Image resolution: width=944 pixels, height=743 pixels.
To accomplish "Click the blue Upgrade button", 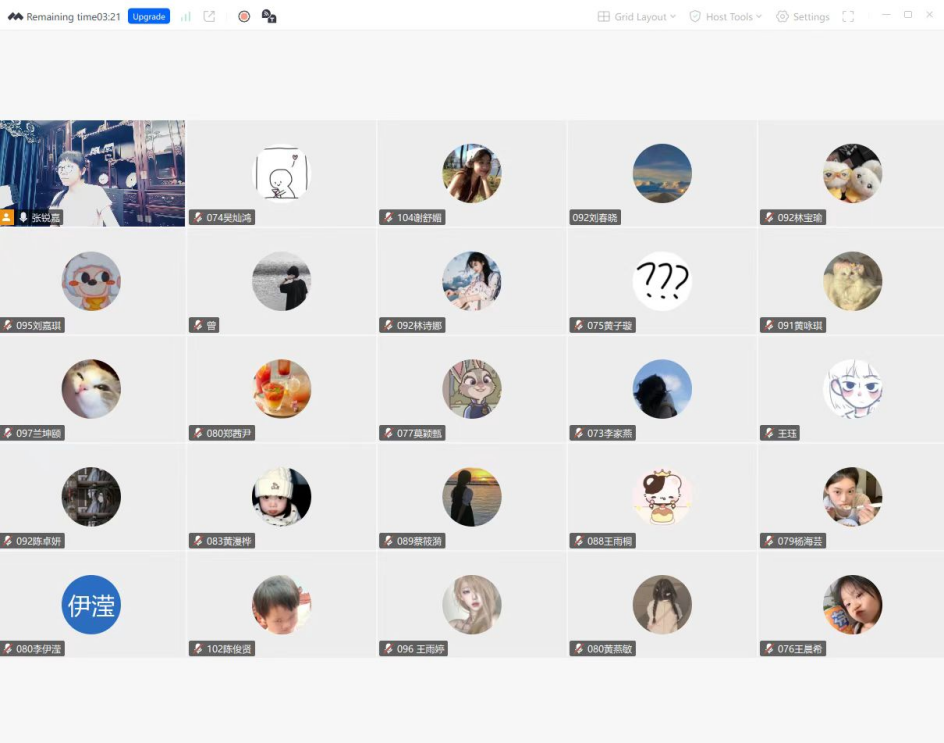I will coord(149,17).
